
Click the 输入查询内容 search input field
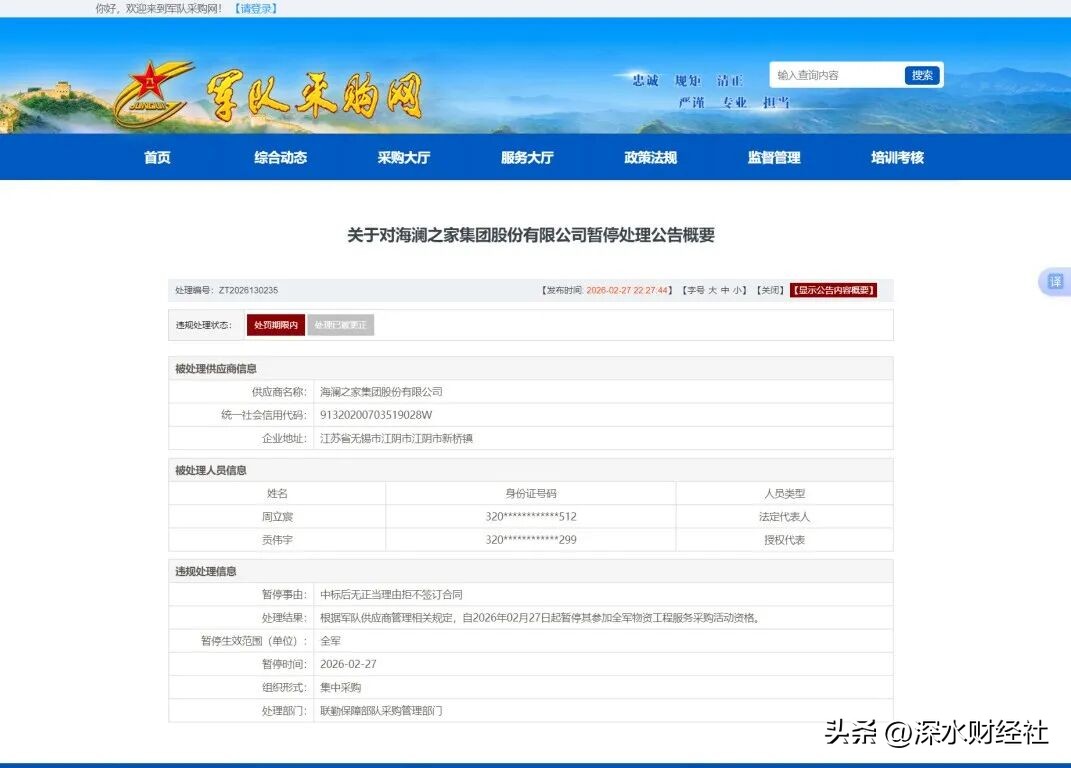click(837, 75)
